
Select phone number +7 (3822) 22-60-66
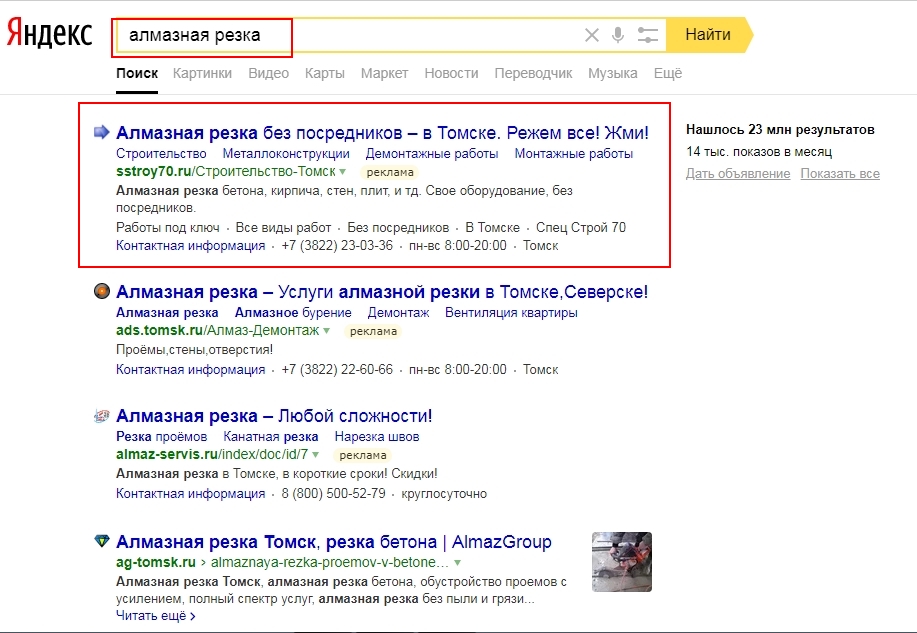click(x=337, y=370)
